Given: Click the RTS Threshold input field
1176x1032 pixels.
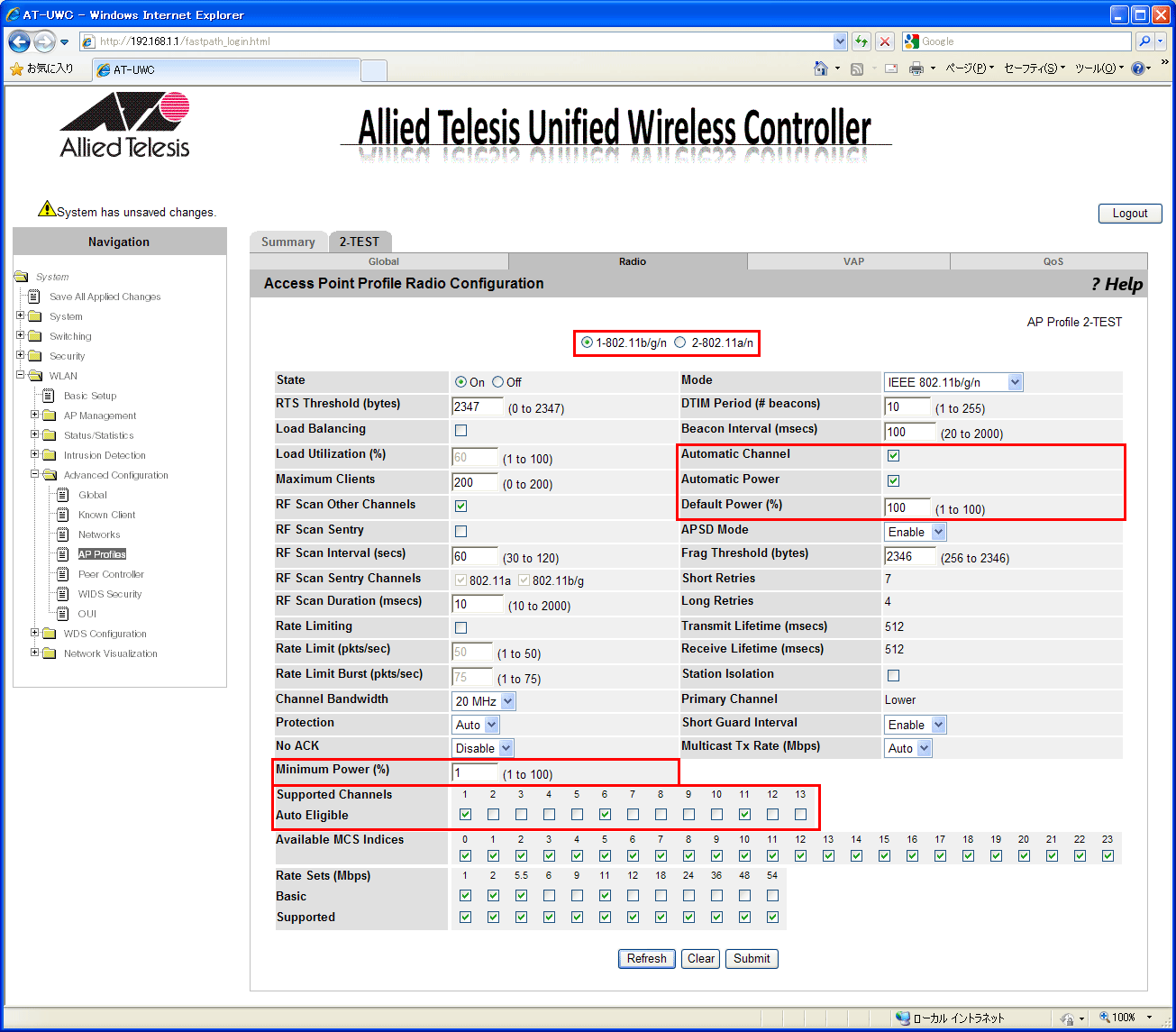Looking at the screenshot, I should click(x=477, y=406).
